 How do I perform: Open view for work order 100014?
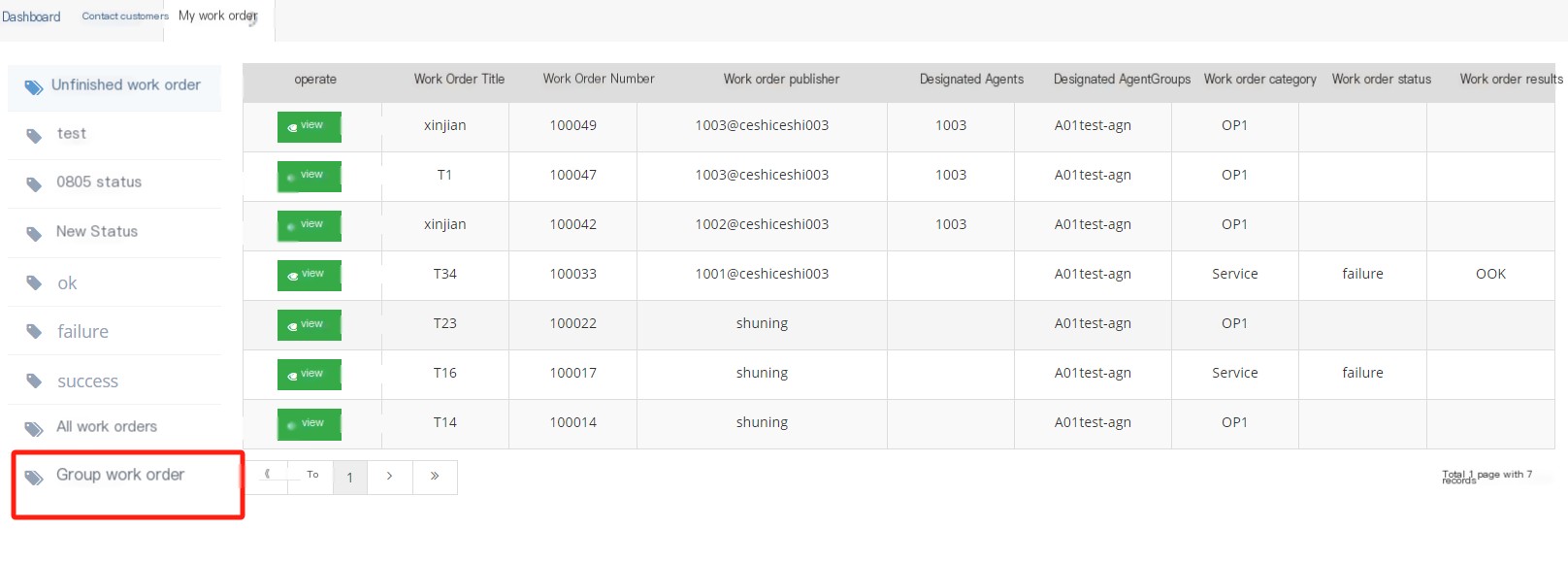[x=310, y=424]
